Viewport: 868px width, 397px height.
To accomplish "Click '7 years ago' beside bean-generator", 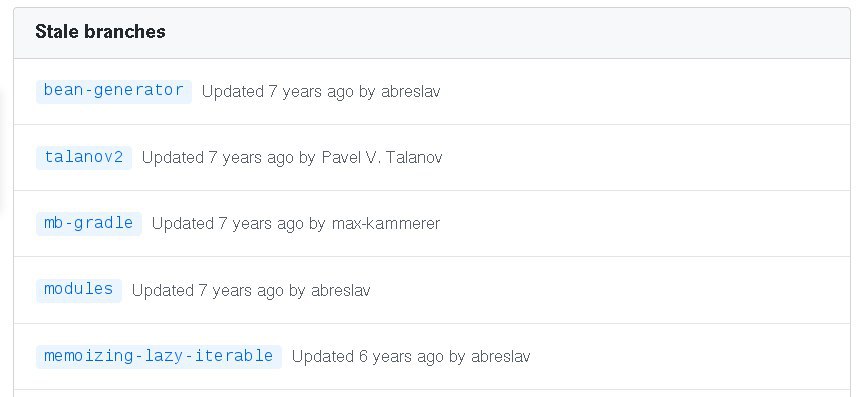I will [x=311, y=91].
